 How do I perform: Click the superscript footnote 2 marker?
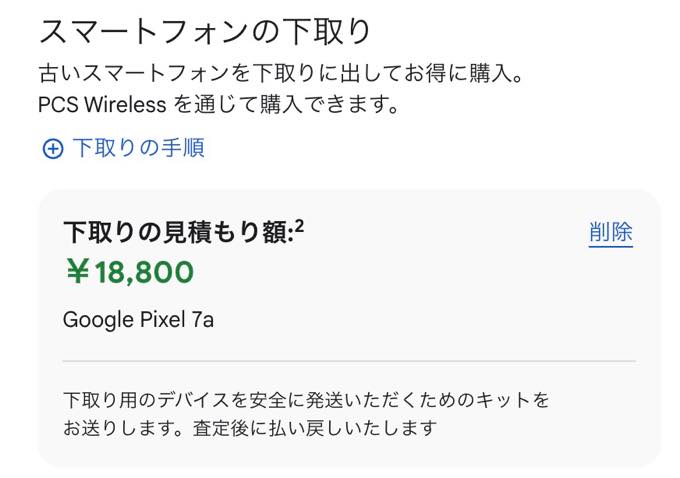299,226
